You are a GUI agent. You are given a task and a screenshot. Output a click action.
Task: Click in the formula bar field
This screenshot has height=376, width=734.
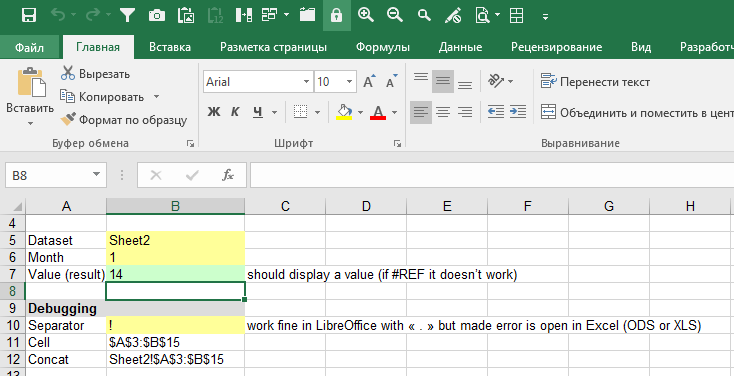(492, 176)
